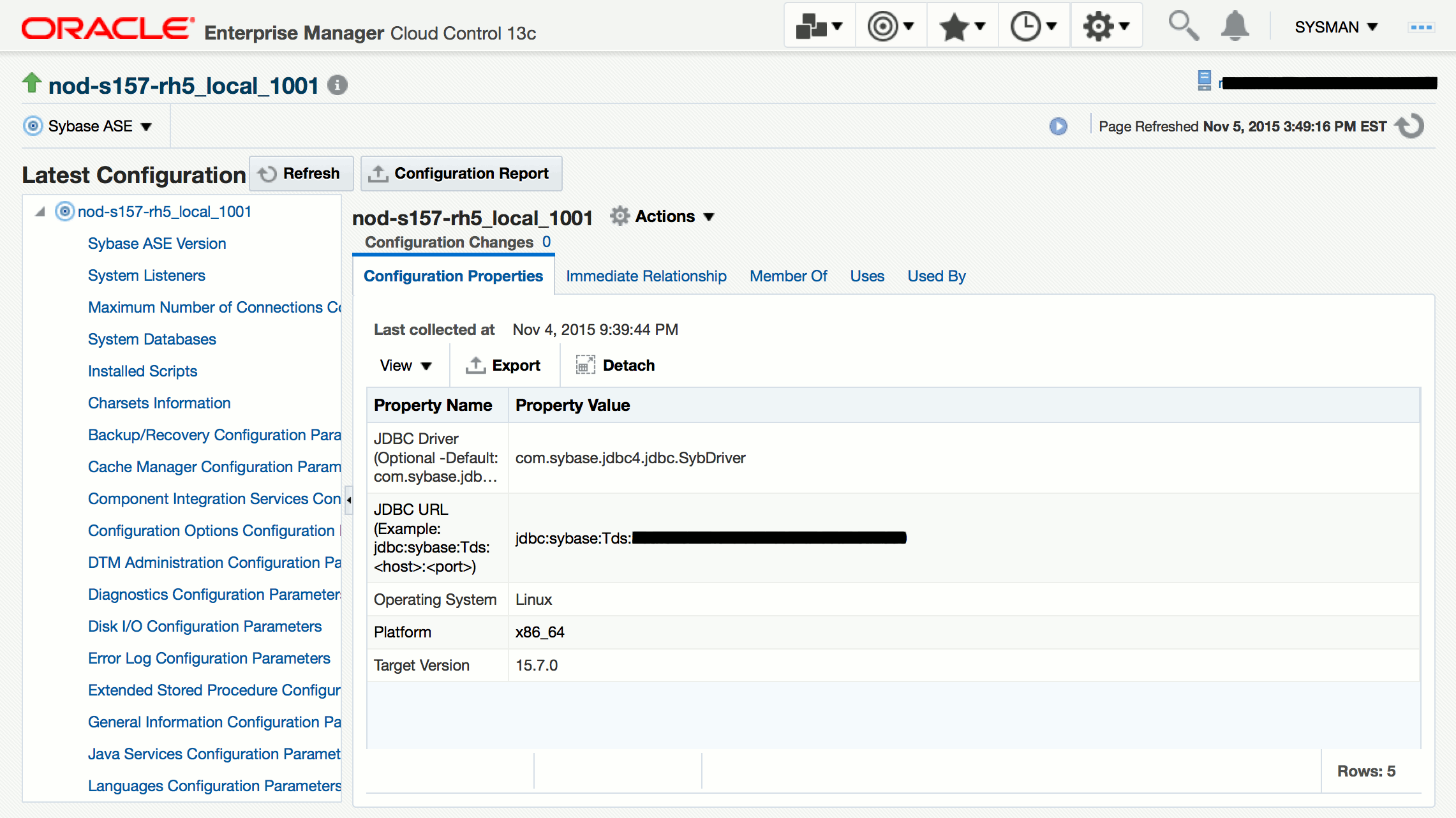1456x818 pixels.
Task: Collapse the left tree pane splitter
Action: [x=348, y=500]
